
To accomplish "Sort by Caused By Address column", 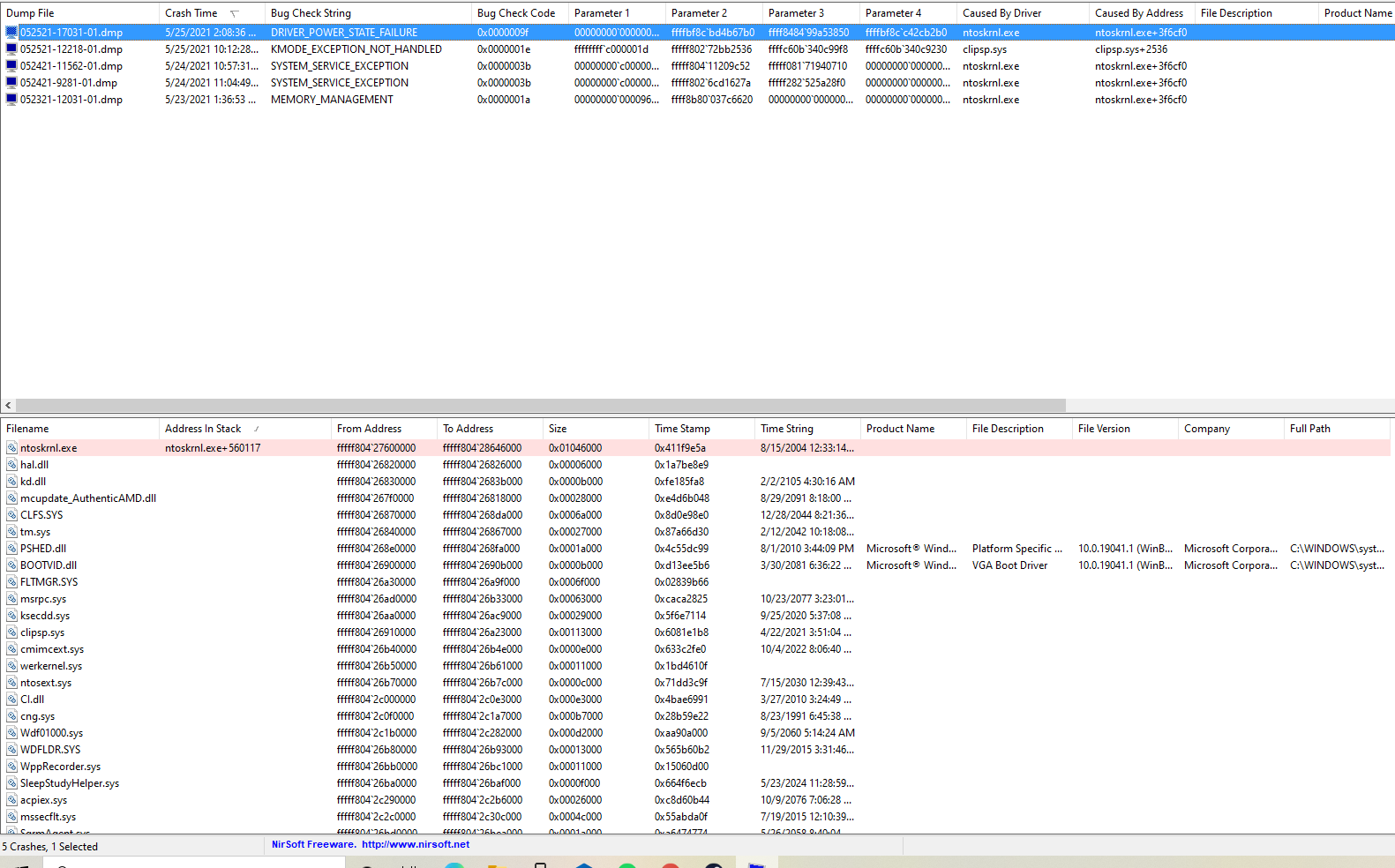I will (x=1142, y=13).
